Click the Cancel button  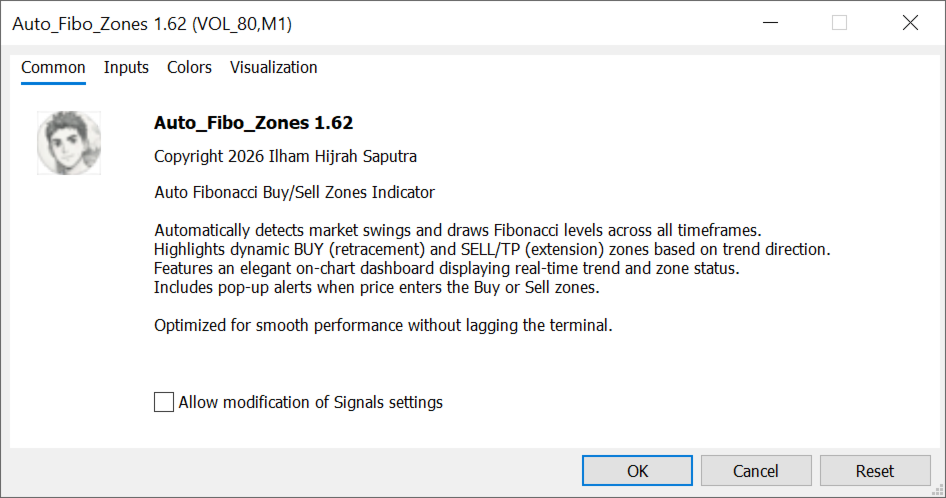tap(756, 471)
